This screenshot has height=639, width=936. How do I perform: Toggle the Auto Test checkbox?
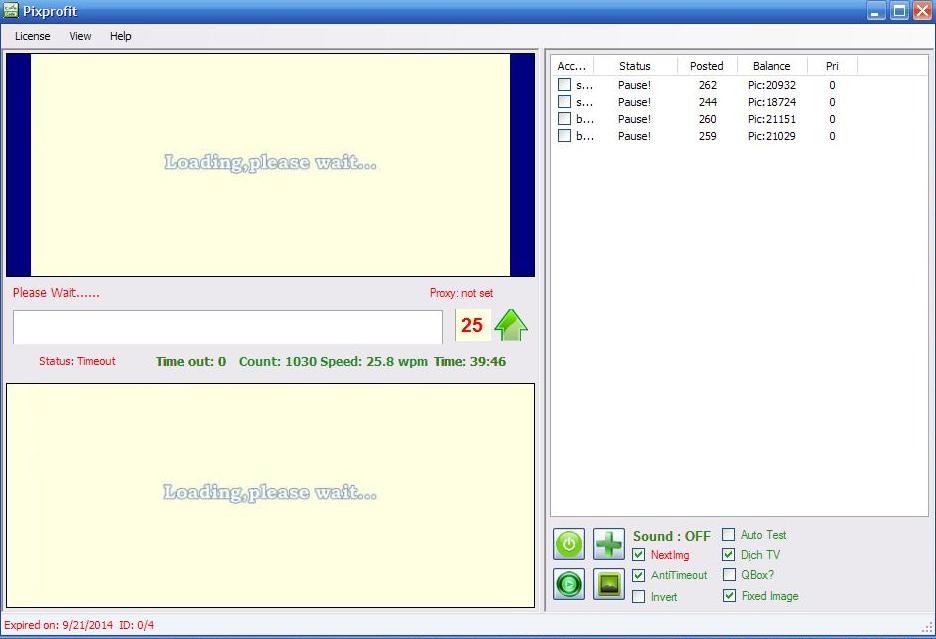[728, 534]
